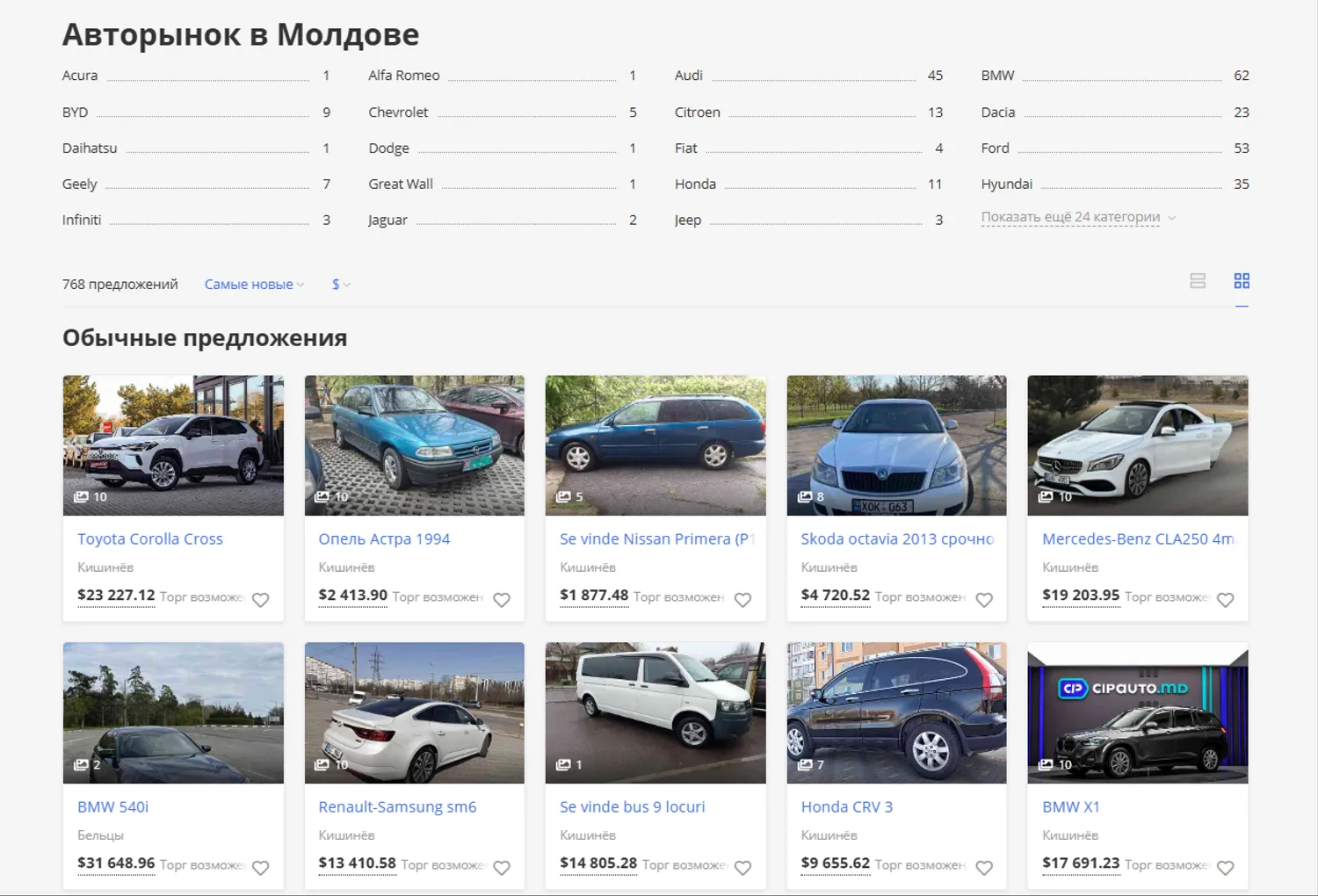Open the Acura category
This screenshot has width=1318, height=896.
[80, 76]
